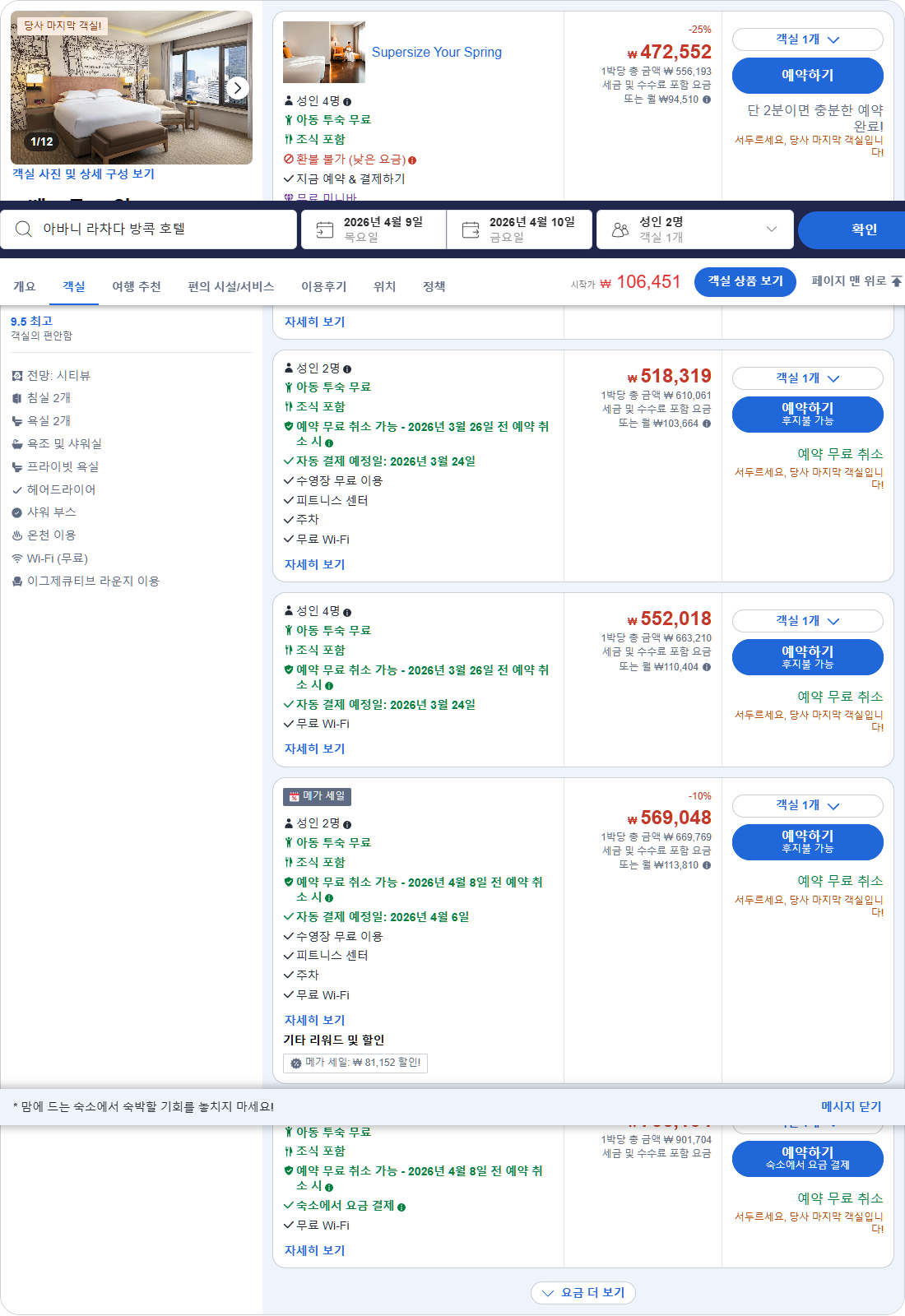This screenshot has width=905, height=1316.
Task: Click info icon beside 성인 2명 in ₩569,048 offer
Action: pos(347,825)
